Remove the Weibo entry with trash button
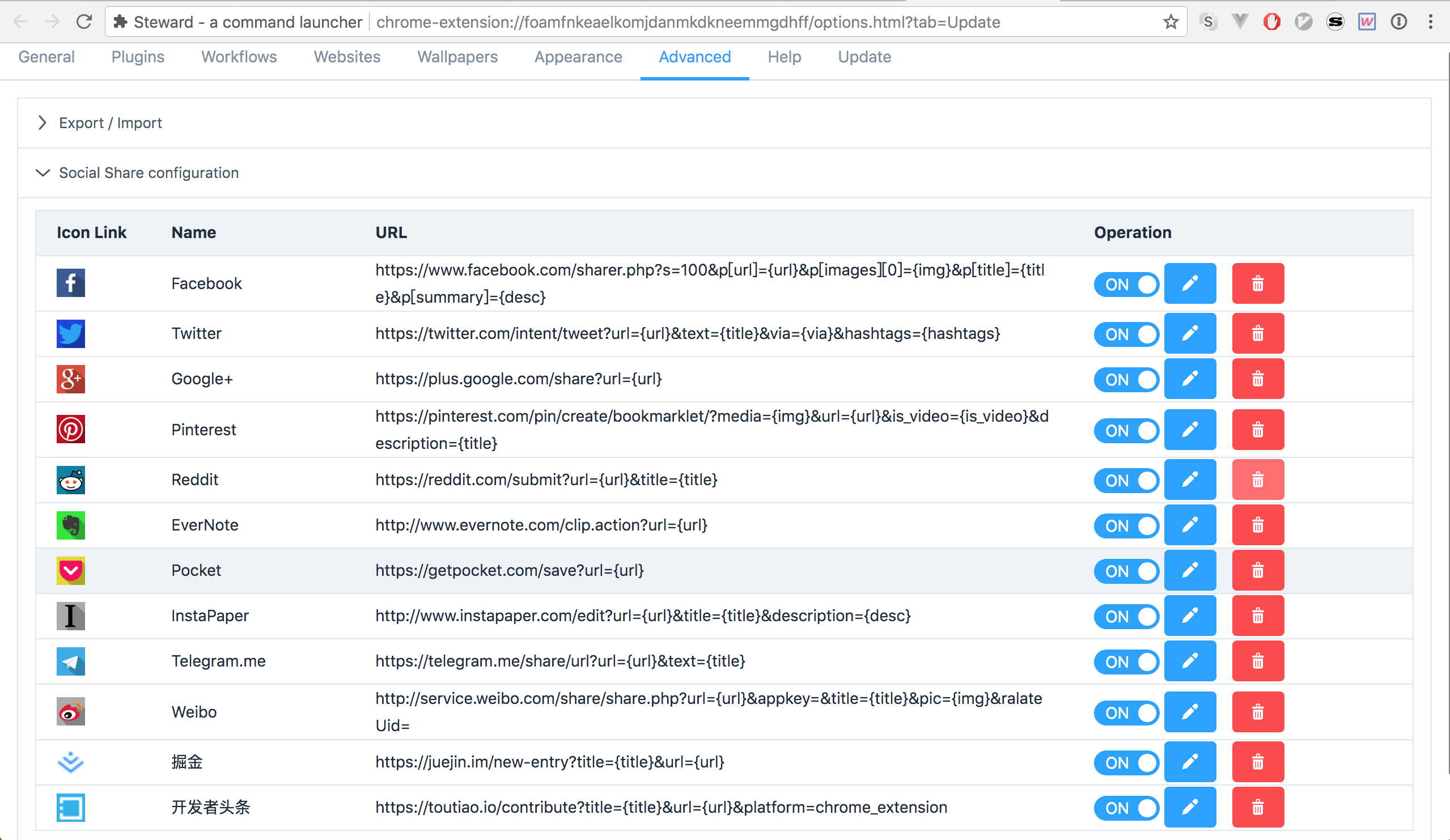 coord(1257,712)
